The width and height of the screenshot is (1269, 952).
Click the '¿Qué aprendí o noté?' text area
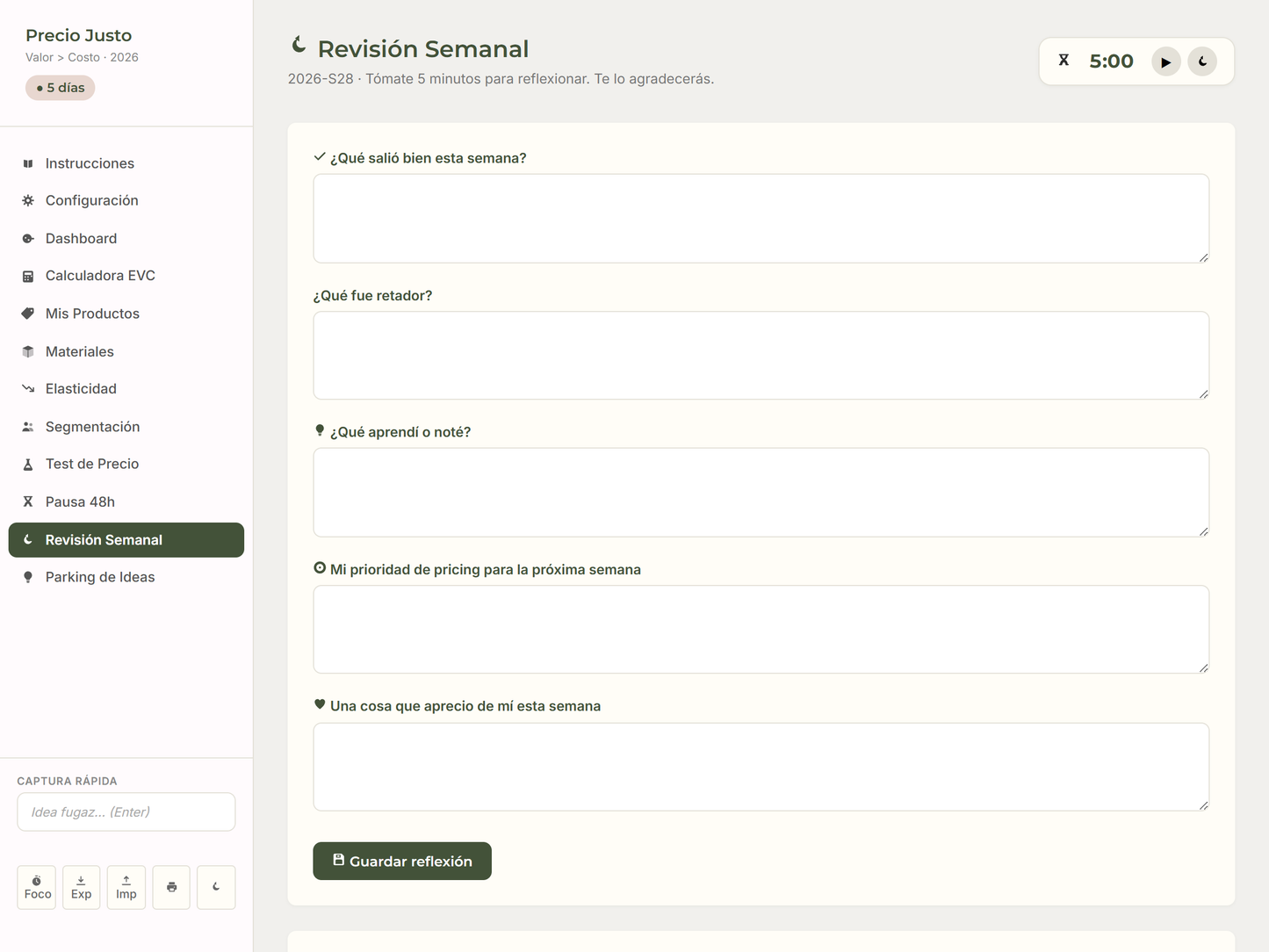[x=761, y=493]
